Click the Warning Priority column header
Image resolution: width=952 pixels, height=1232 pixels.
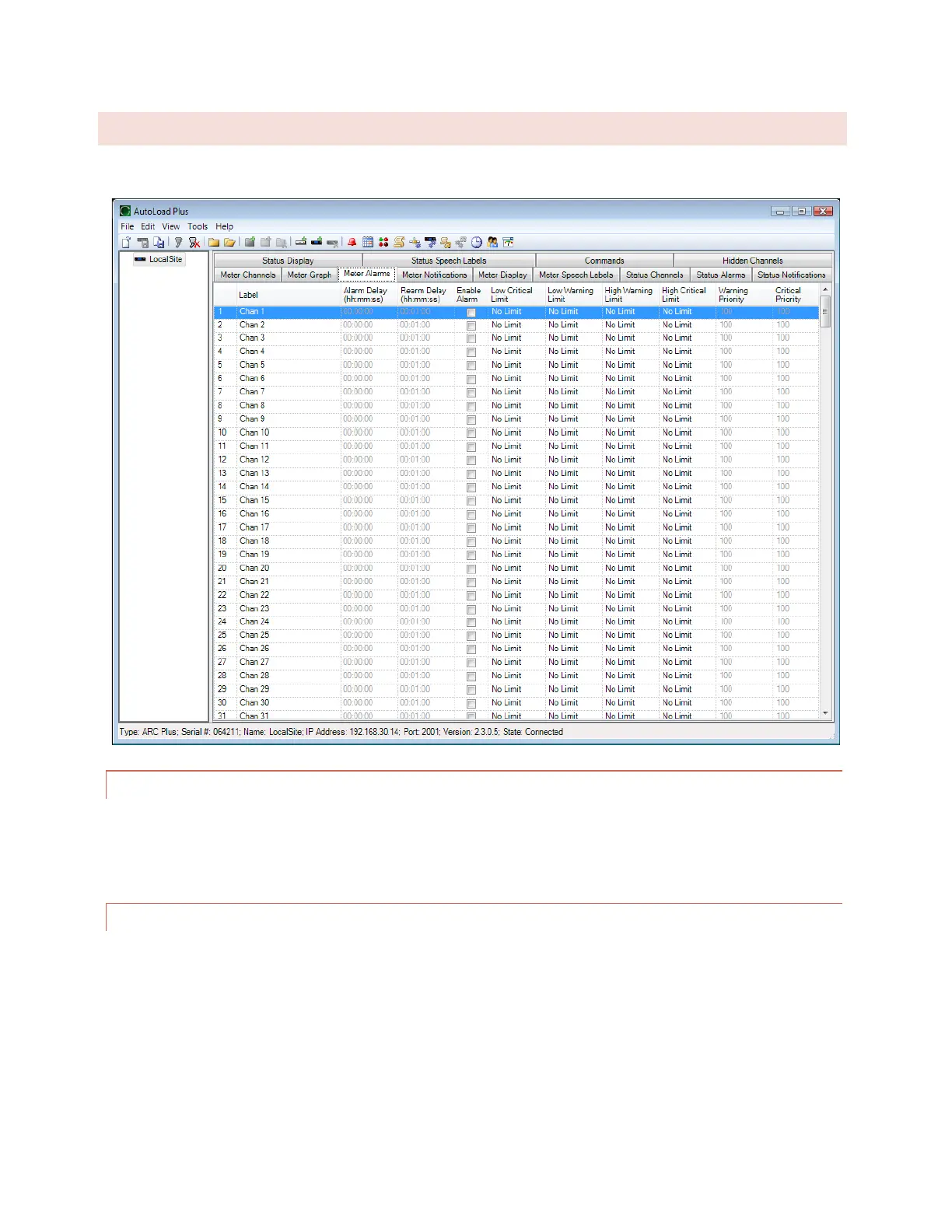pyautogui.click(x=744, y=295)
